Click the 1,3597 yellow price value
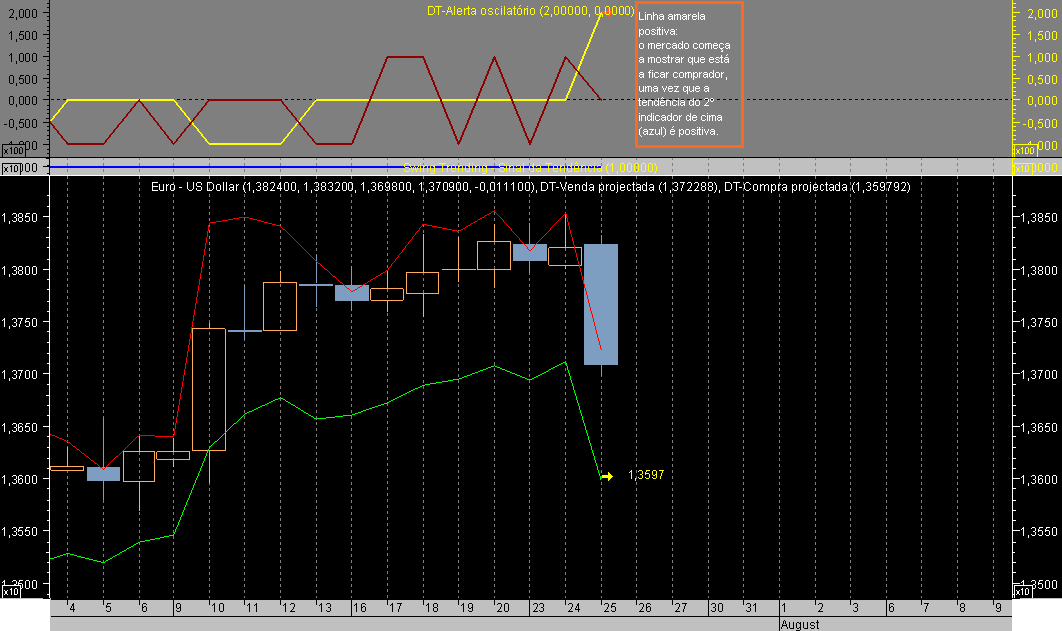 pyautogui.click(x=647, y=476)
